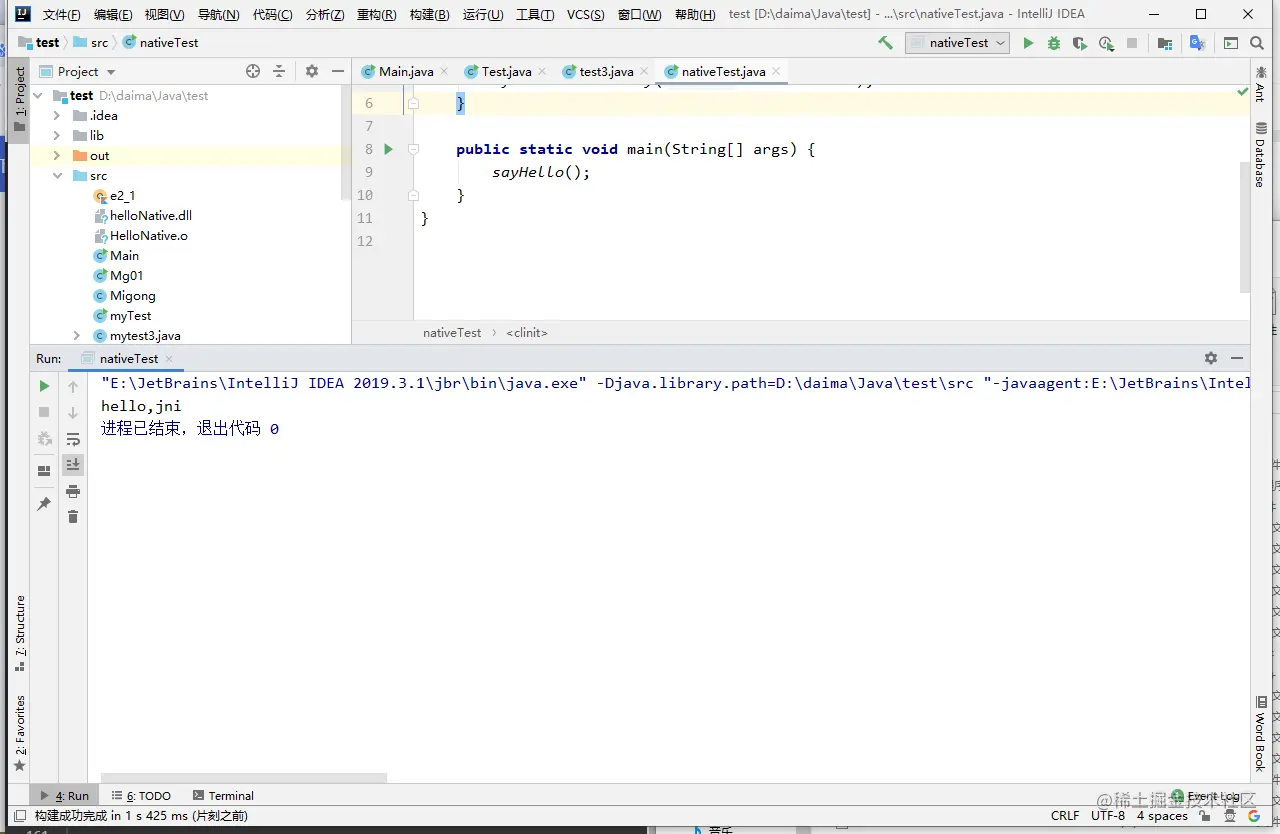The image size is (1280, 834).
Task: Toggle scroll to end in Run console
Action: pyautogui.click(x=73, y=465)
